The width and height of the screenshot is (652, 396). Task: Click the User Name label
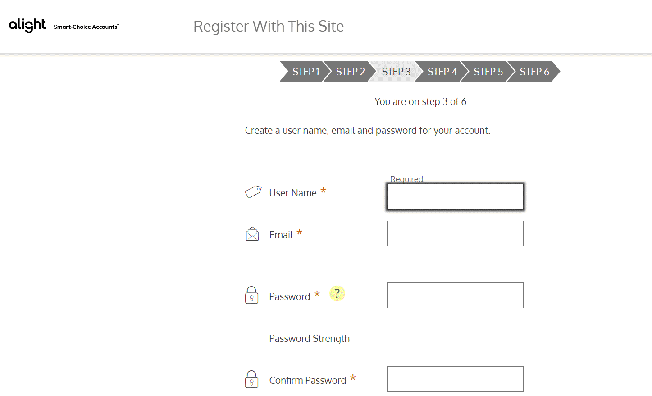(293, 193)
